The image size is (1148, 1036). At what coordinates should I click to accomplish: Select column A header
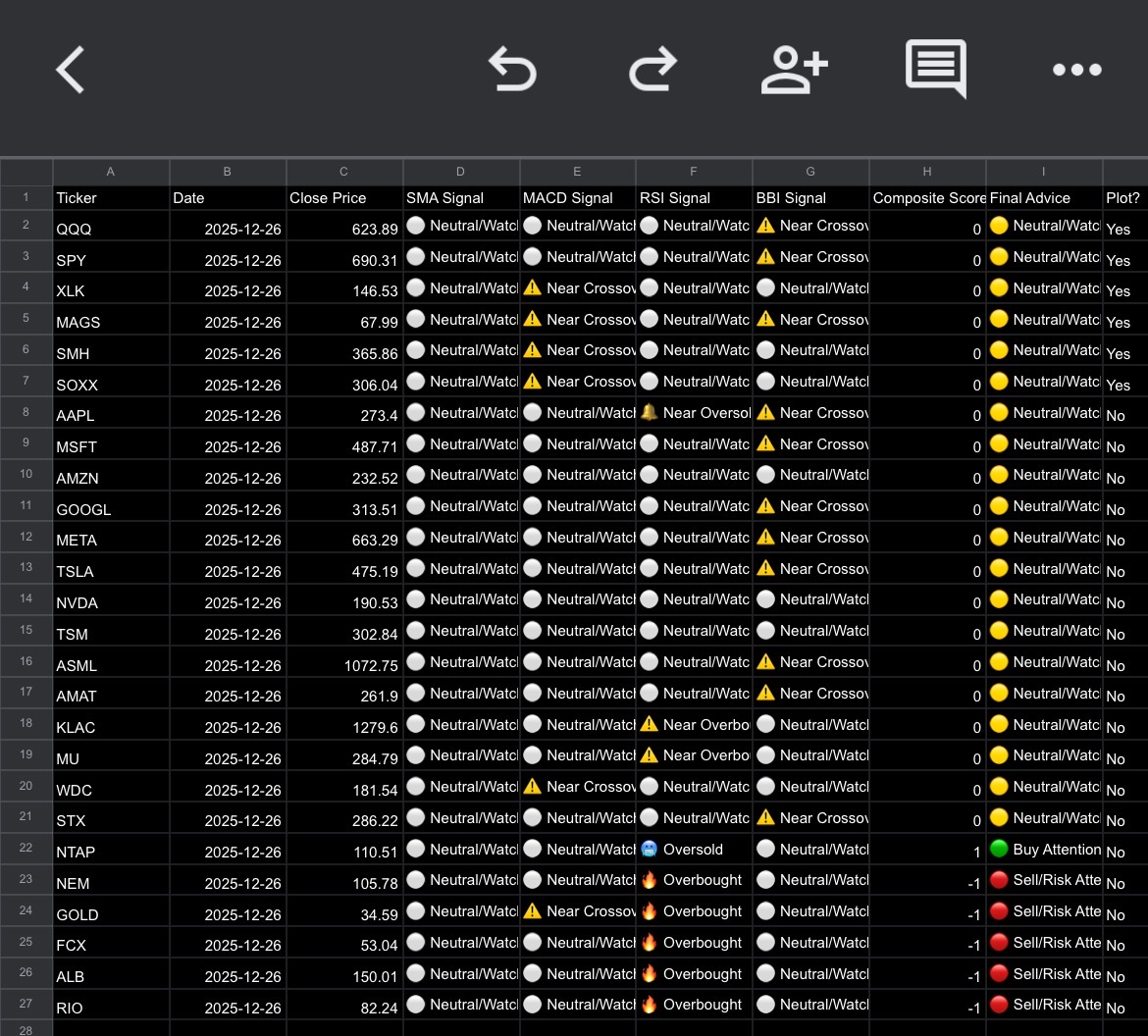[111, 172]
